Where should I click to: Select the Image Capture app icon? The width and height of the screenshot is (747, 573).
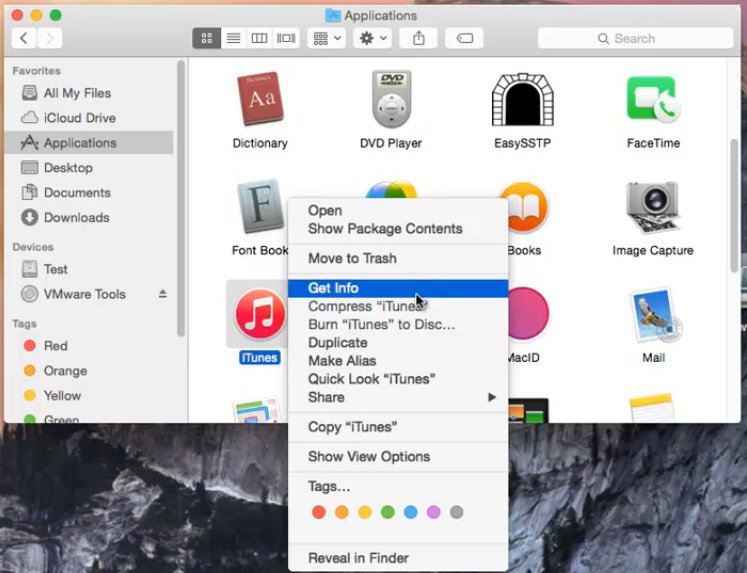pos(653,208)
